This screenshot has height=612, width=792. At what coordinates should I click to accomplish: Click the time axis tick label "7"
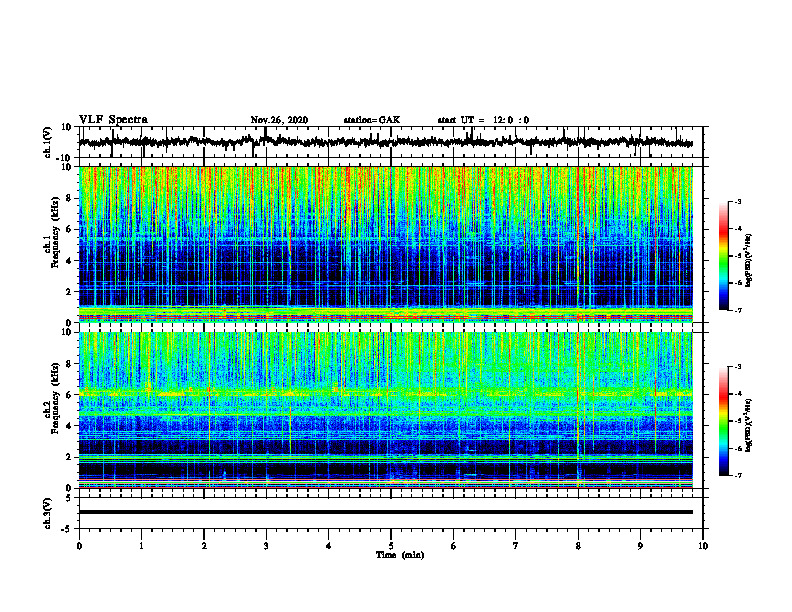coord(516,546)
